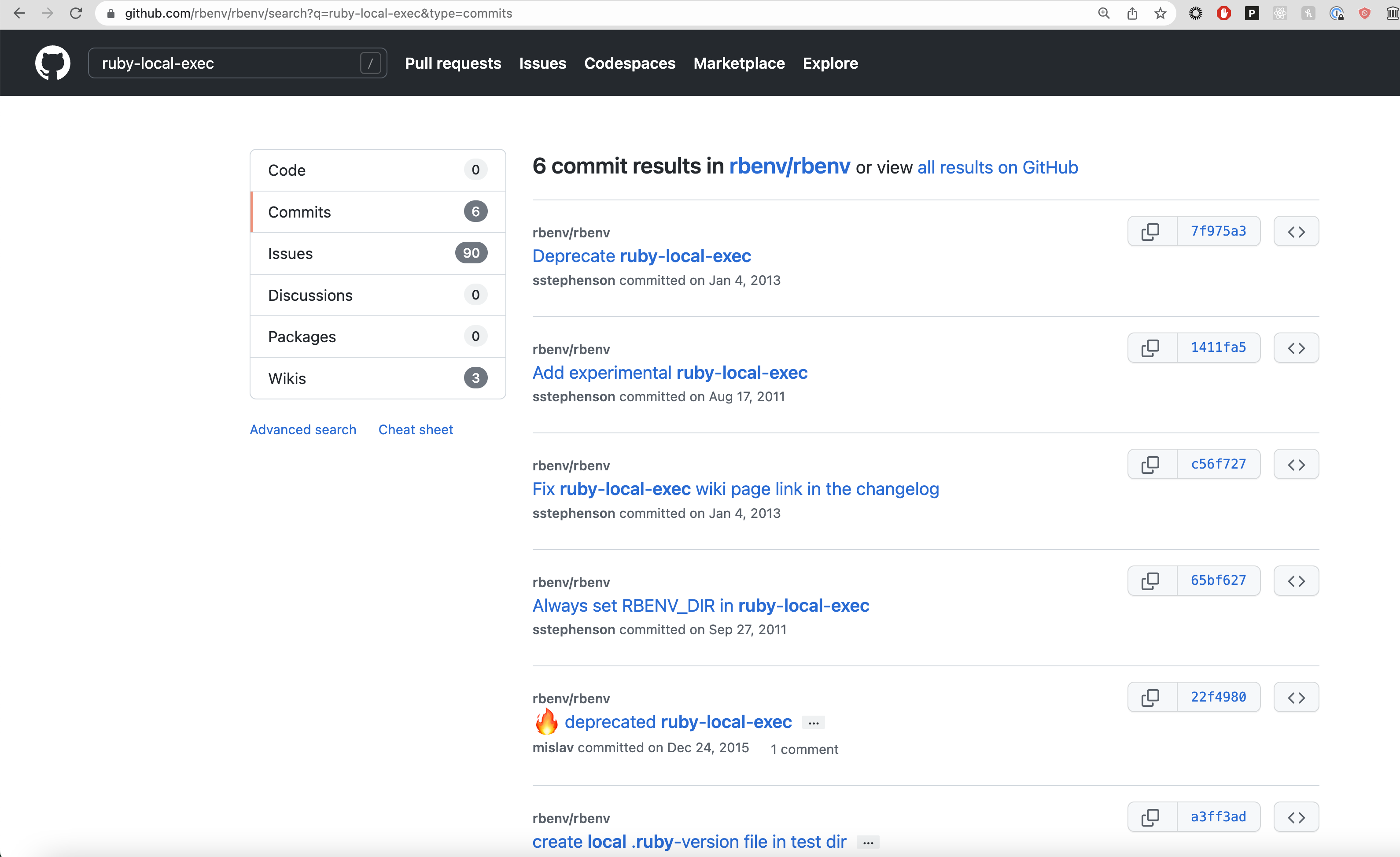1400x857 pixels.
Task: Expand the create local .ruby-version commit message
Action: pyautogui.click(x=868, y=842)
